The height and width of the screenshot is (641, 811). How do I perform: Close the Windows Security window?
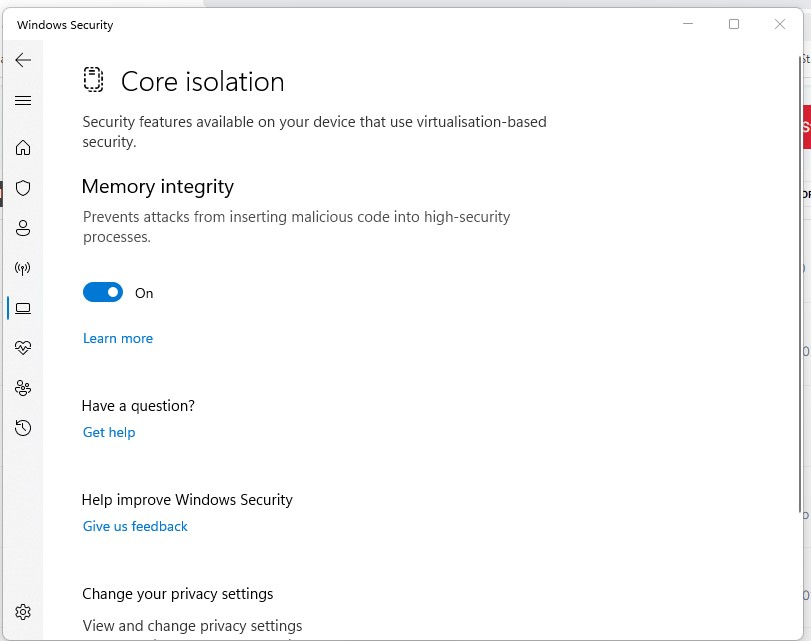[x=780, y=24]
